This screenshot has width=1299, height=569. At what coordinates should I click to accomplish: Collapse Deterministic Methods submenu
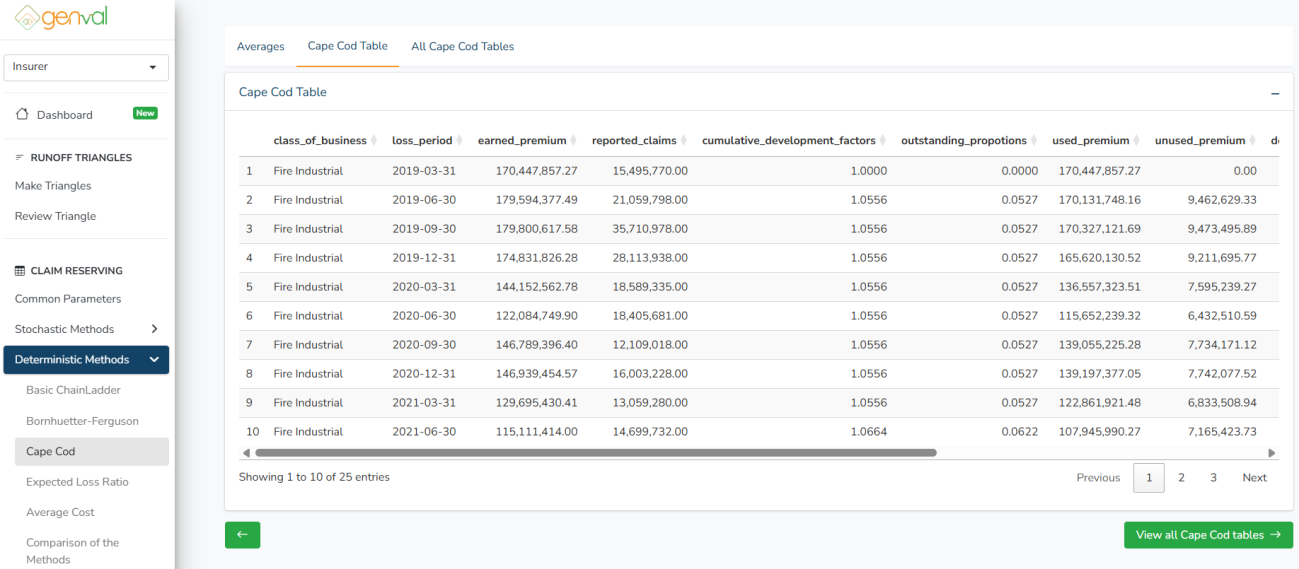(x=86, y=360)
